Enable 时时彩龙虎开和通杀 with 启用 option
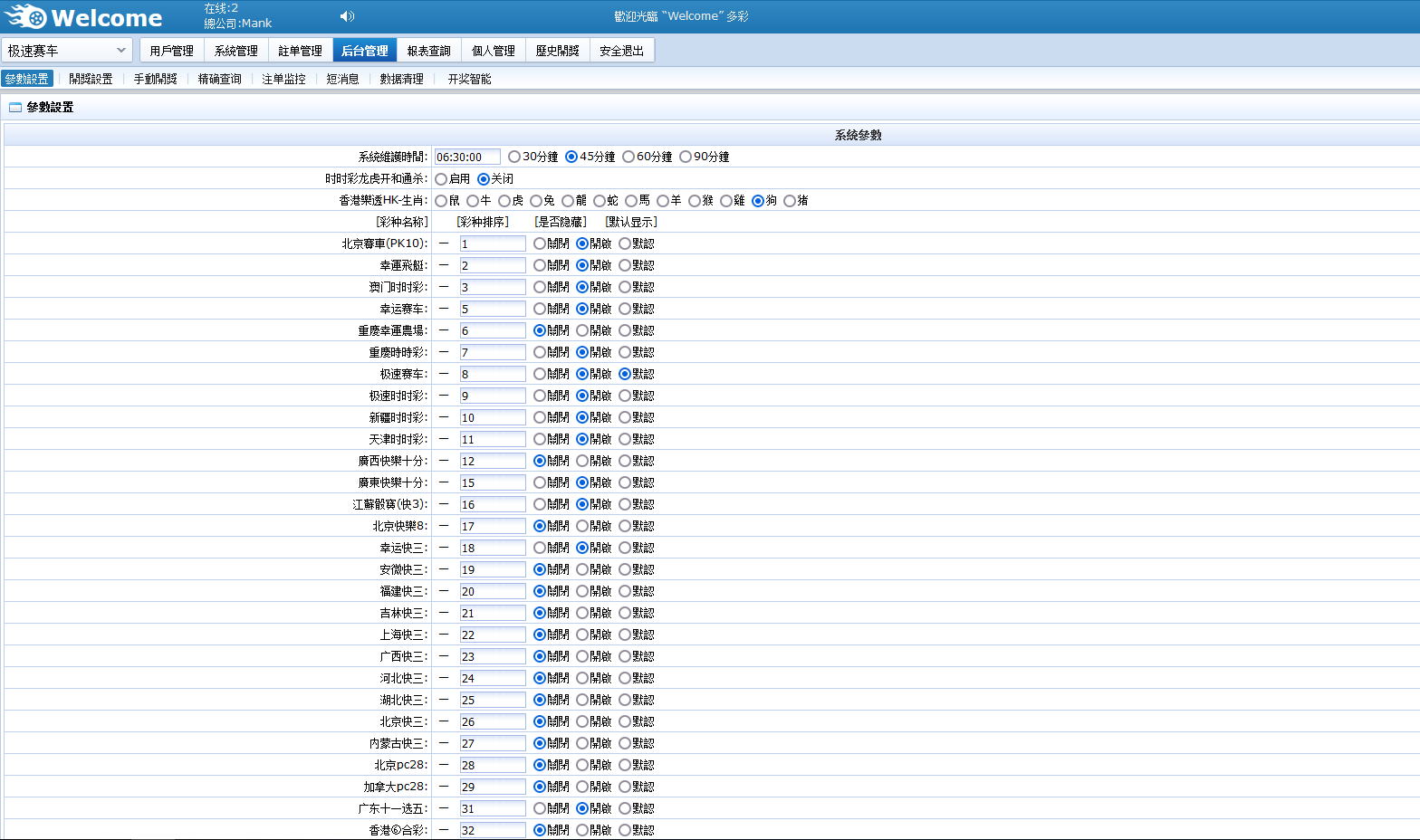This screenshot has width=1420, height=840. pos(441,179)
